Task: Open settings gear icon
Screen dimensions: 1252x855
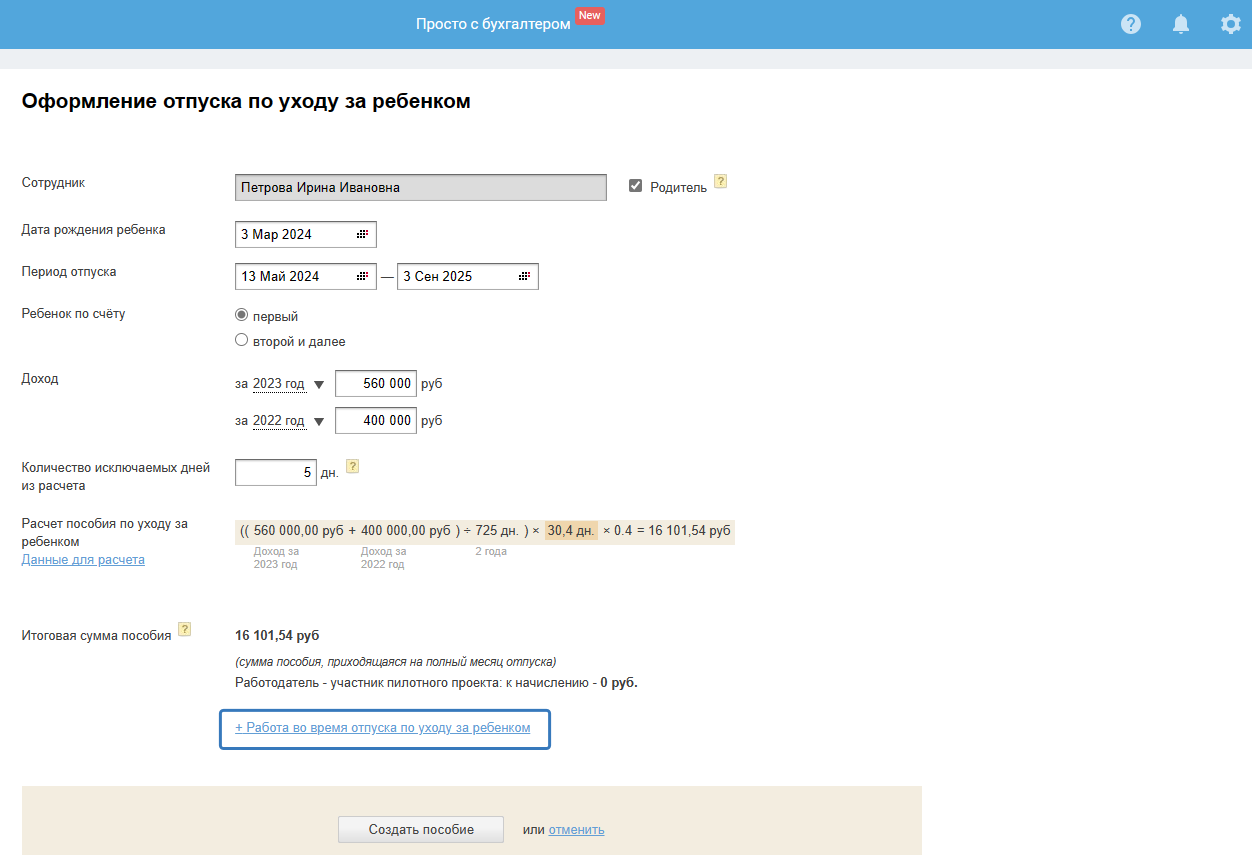Action: coord(1231,24)
